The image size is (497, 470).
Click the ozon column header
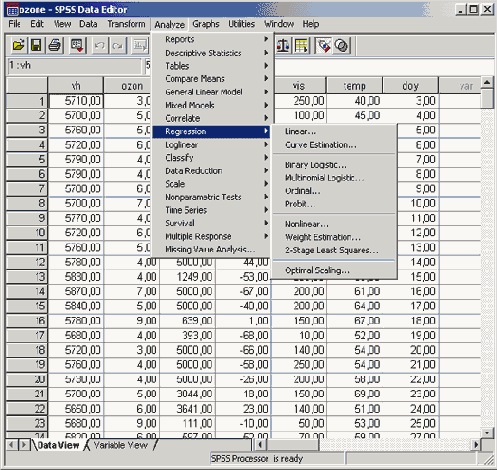[x=128, y=86]
